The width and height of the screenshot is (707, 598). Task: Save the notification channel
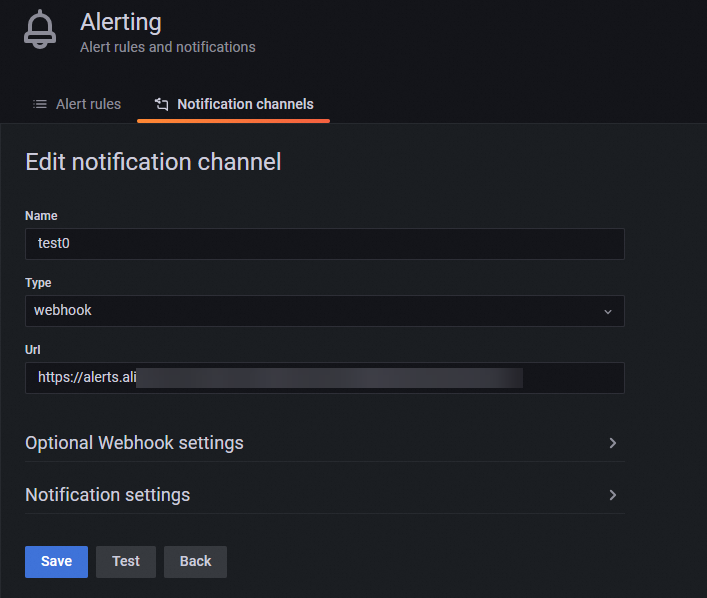click(56, 561)
